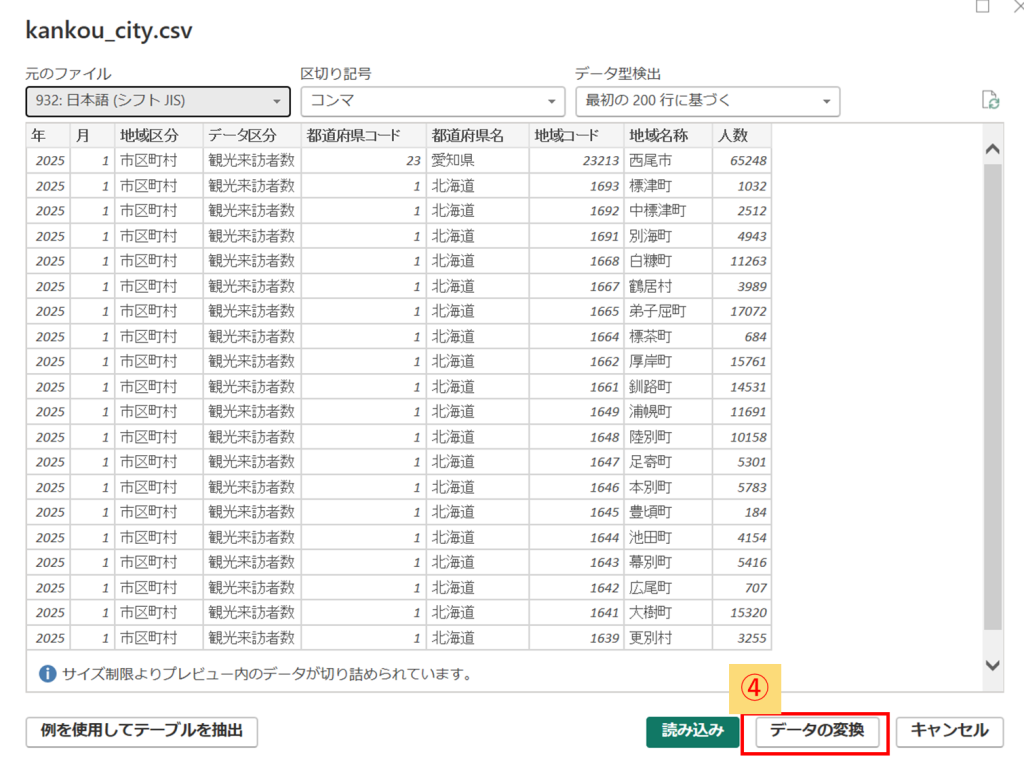Click the 人数 value 14531
The height and width of the screenshot is (763, 1024).
742,387
